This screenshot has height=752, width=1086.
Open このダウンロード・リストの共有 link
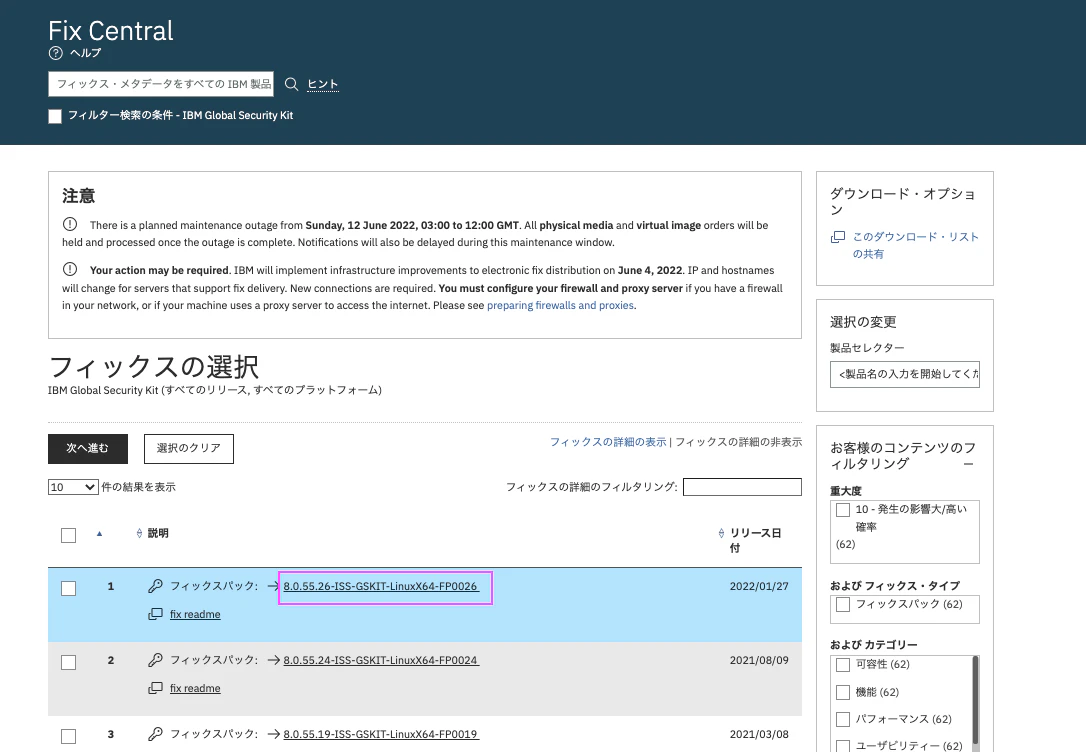pos(915,245)
